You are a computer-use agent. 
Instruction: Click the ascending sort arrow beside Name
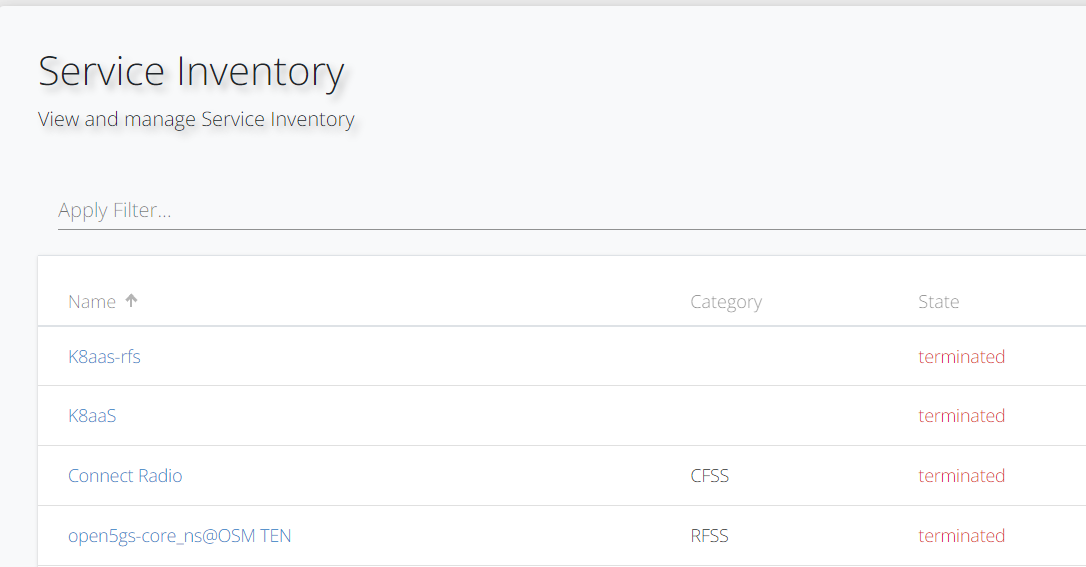point(131,300)
